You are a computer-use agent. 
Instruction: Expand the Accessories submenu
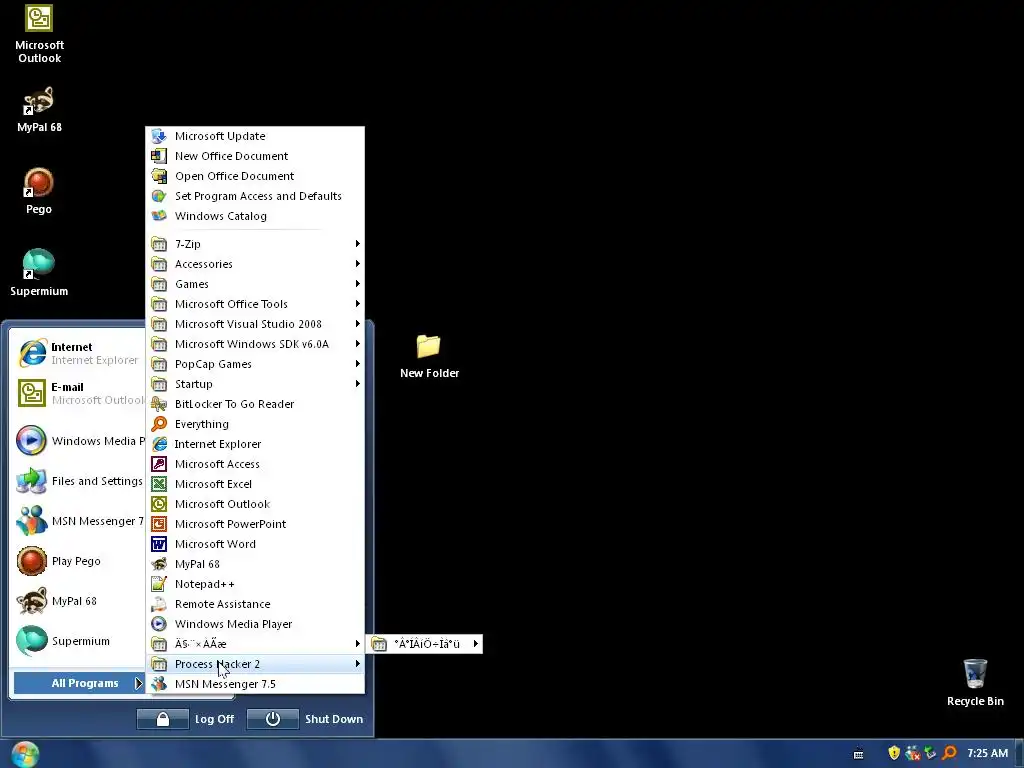pos(255,264)
